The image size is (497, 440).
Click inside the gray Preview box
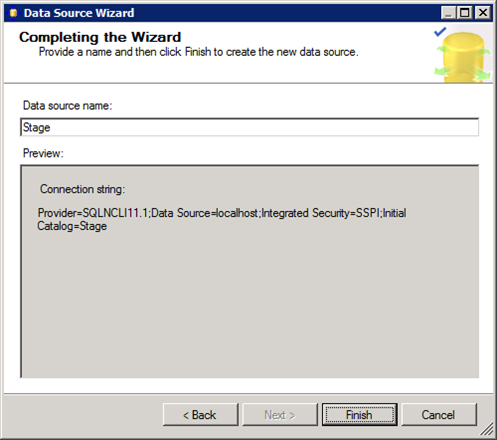[249, 300]
